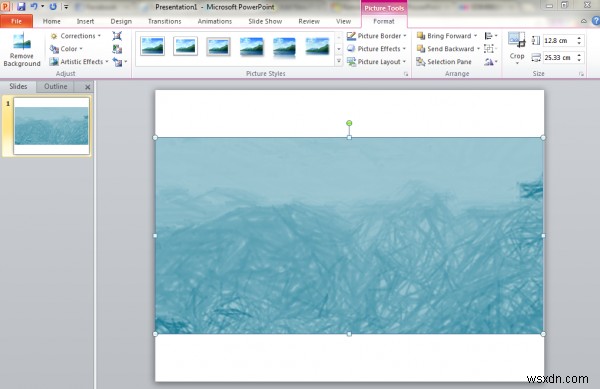Switch to the Insert tab
Viewport: 600px width, 389px height.
(85, 21)
